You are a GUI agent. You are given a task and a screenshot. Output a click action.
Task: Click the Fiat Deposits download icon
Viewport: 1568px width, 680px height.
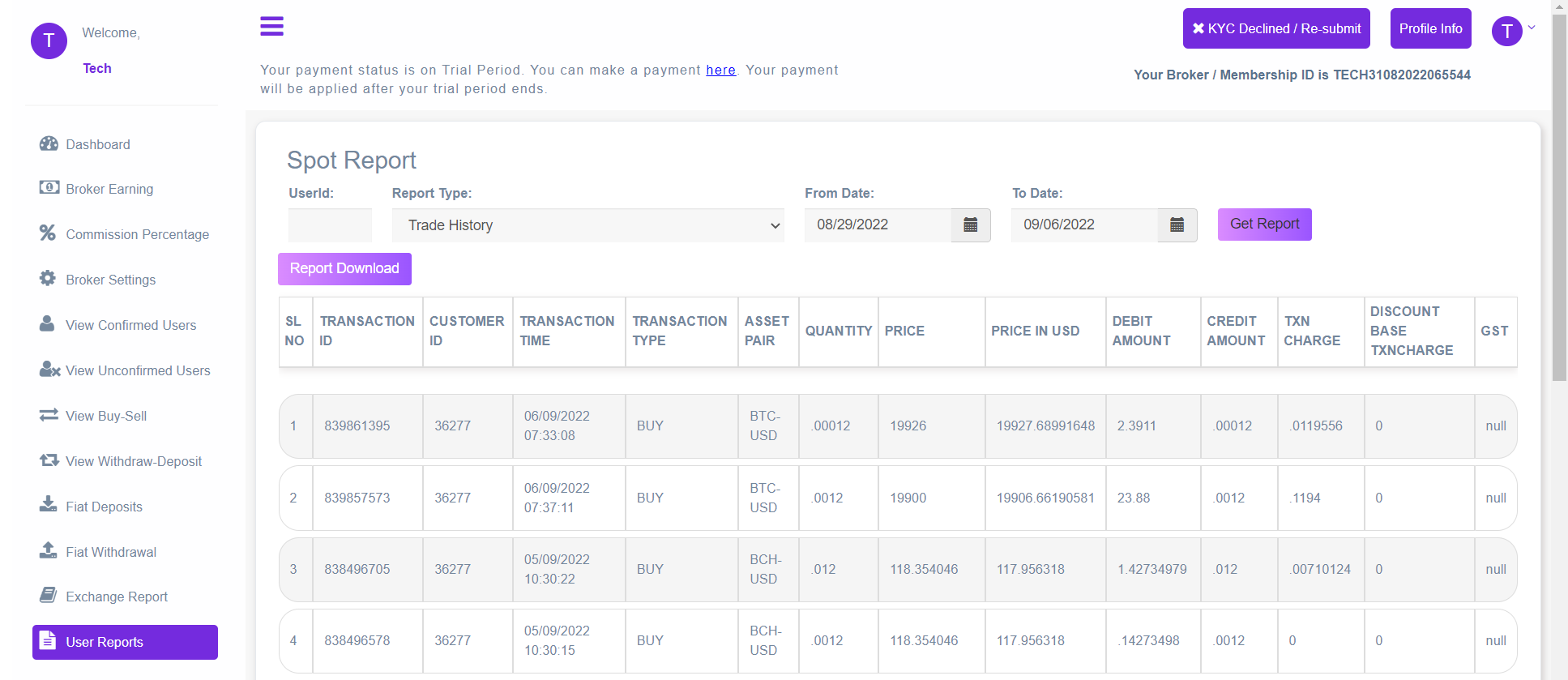click(48, 505)
